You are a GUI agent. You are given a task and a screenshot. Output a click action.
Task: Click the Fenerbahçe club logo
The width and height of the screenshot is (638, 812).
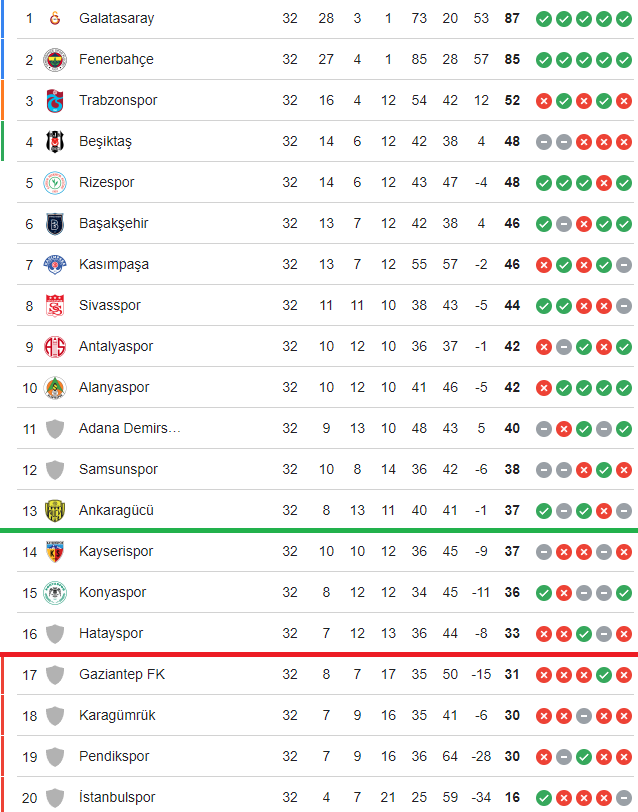pos(55,60)
